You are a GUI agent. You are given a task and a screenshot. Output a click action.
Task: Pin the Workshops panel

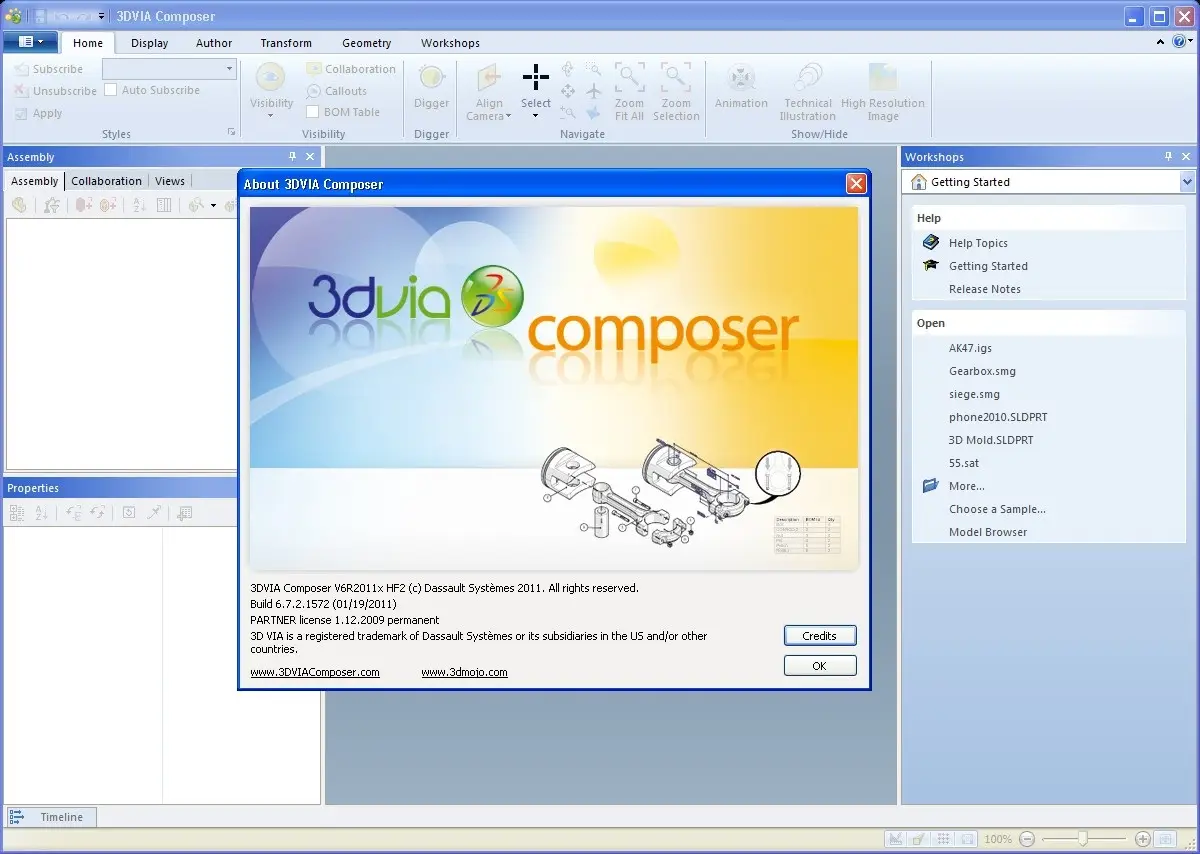tap(1168, 157)
